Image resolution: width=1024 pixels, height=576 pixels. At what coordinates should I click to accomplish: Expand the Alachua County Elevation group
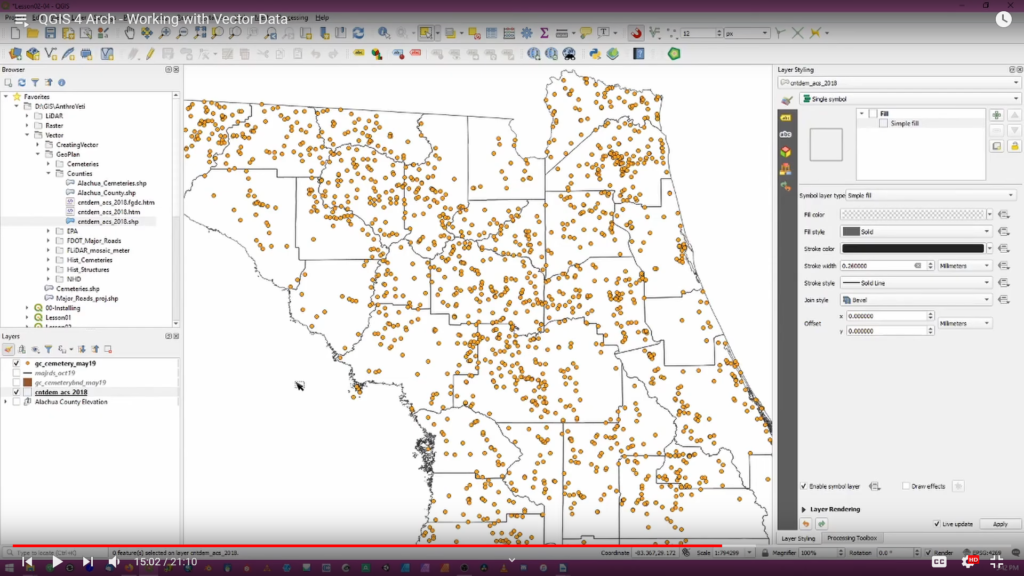coord(6,402)
